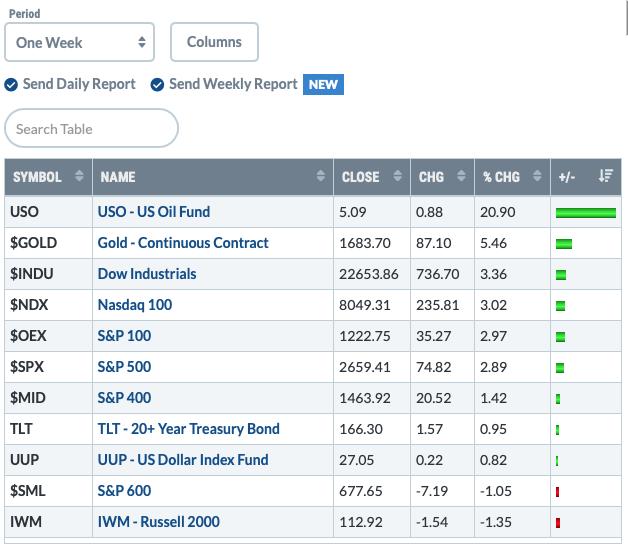Click the NAME column header label
The width and height of the screenshot is (628, 549).
[118, 177]
